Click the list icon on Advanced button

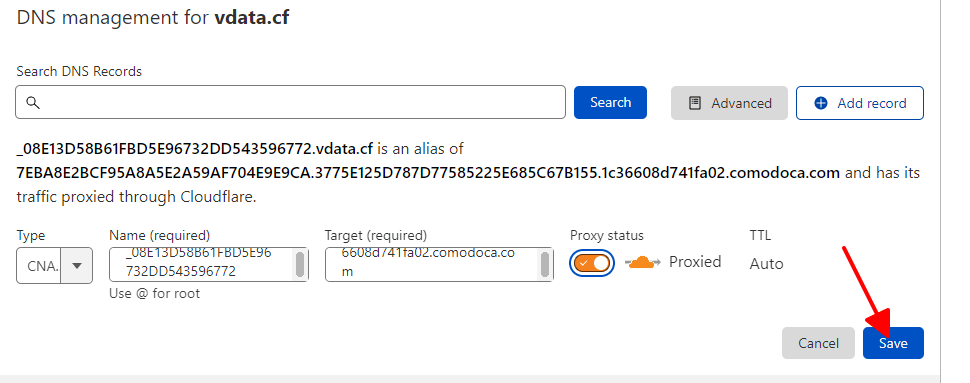click(x=695, y=103)
